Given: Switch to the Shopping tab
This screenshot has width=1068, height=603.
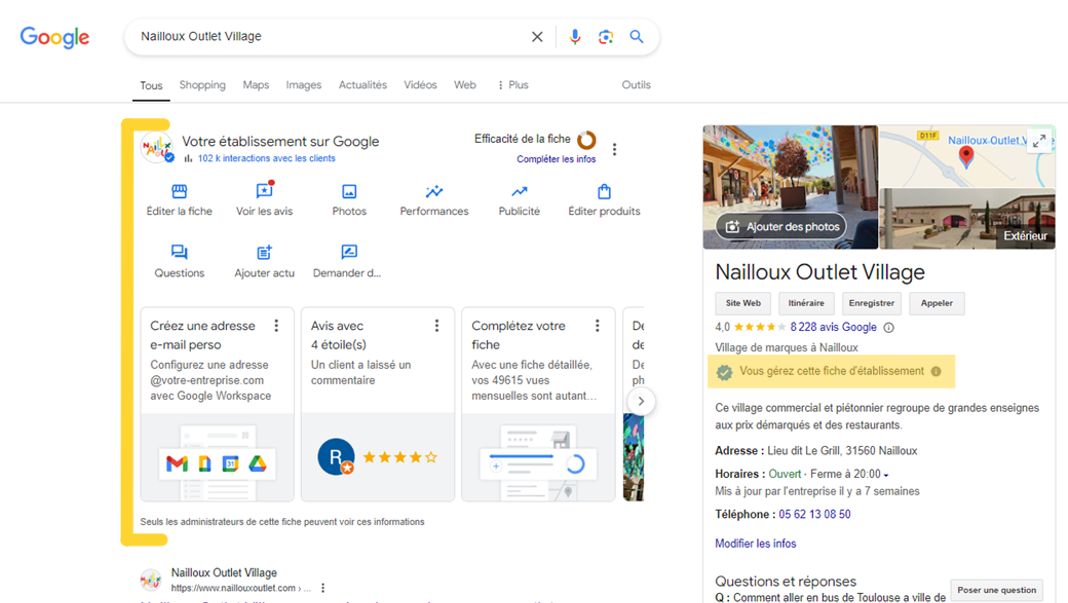Looking at the screenshot, I should coord(202,85).
